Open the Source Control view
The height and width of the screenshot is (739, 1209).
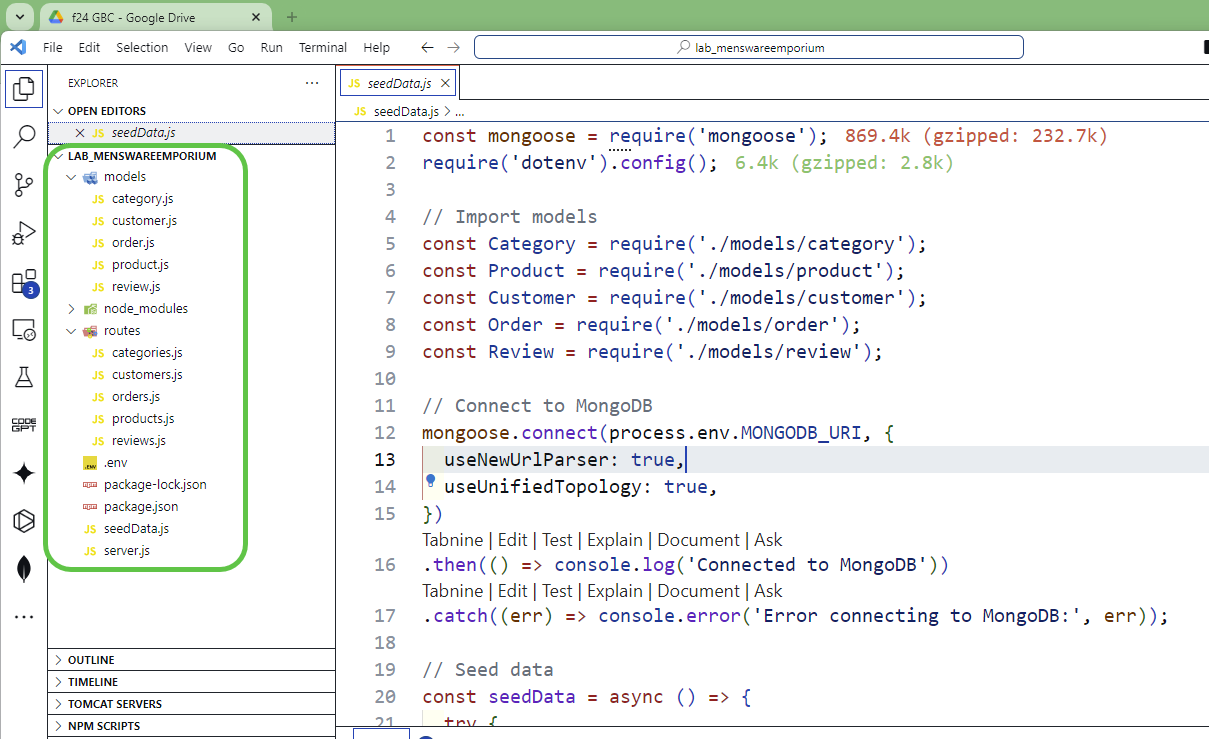[24, 185]
